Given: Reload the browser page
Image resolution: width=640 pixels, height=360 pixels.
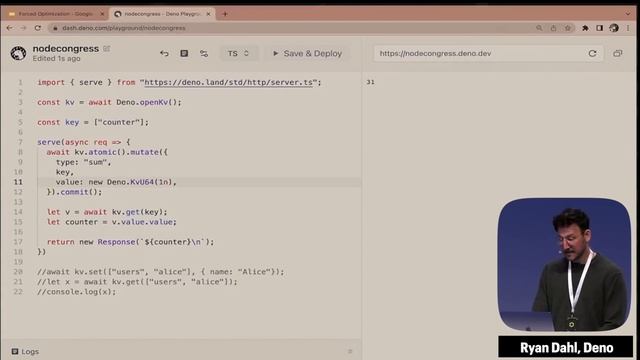Looking at the screenshot, I should [38, 28].
